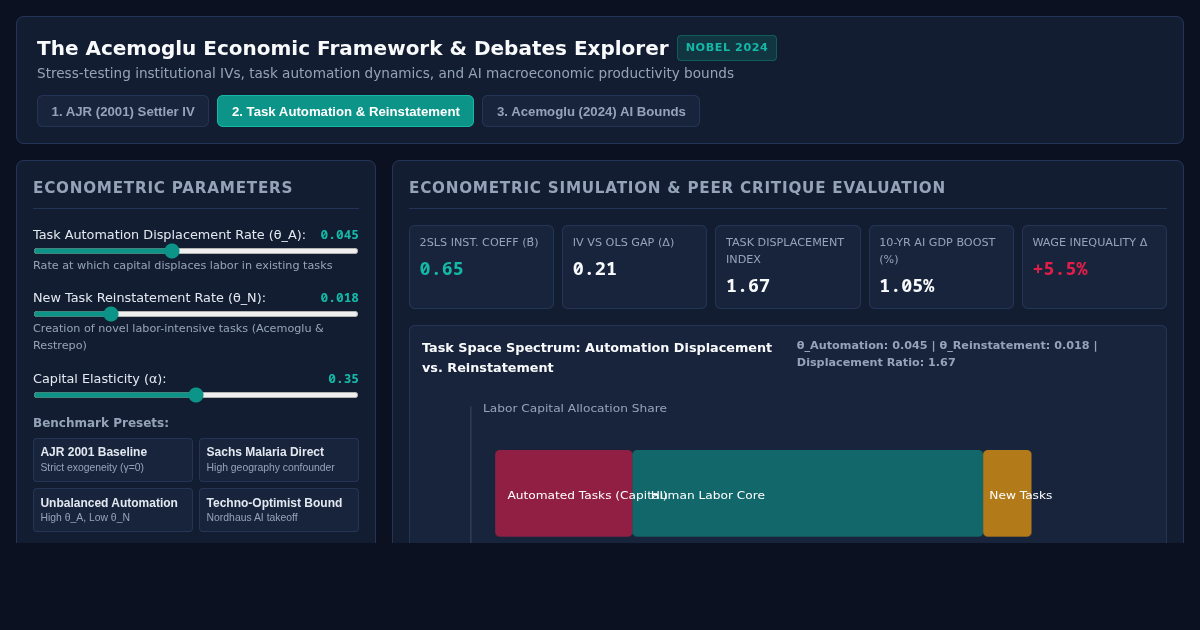The width and height of the screenshot is (1200, 630).
Task: Click the 0.018 reinstatement rate value
Action: click(340, 298)
